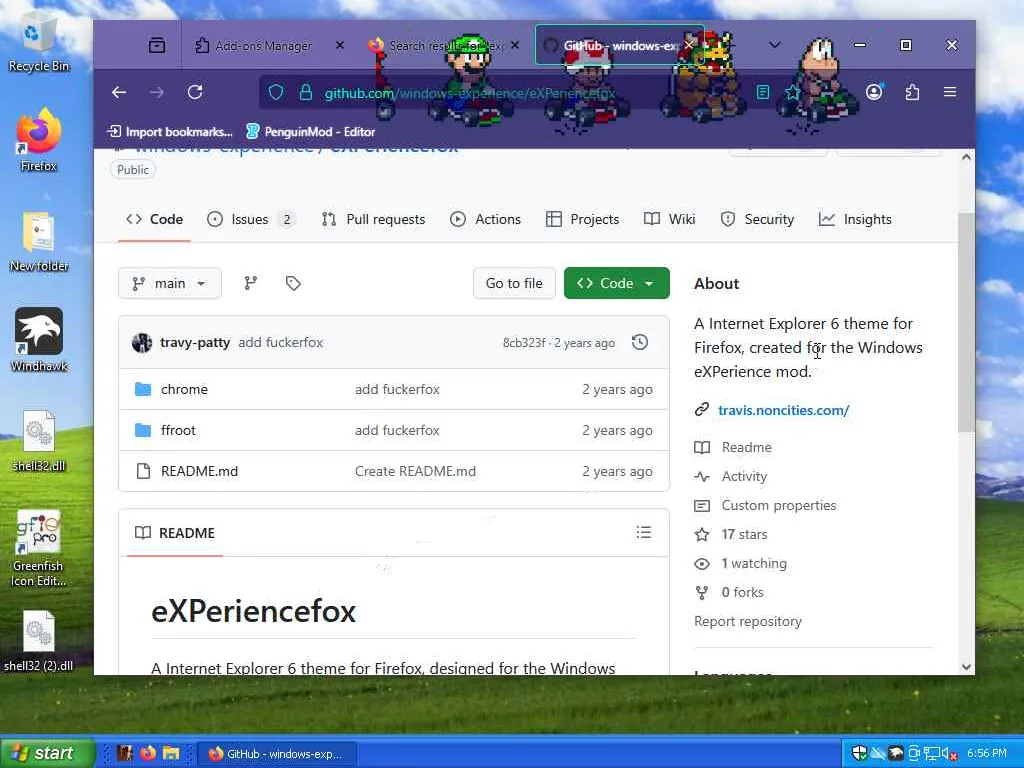The image size is (1024, 768).
Task: Click Report repository link
Action: click(x=748, y=621)
